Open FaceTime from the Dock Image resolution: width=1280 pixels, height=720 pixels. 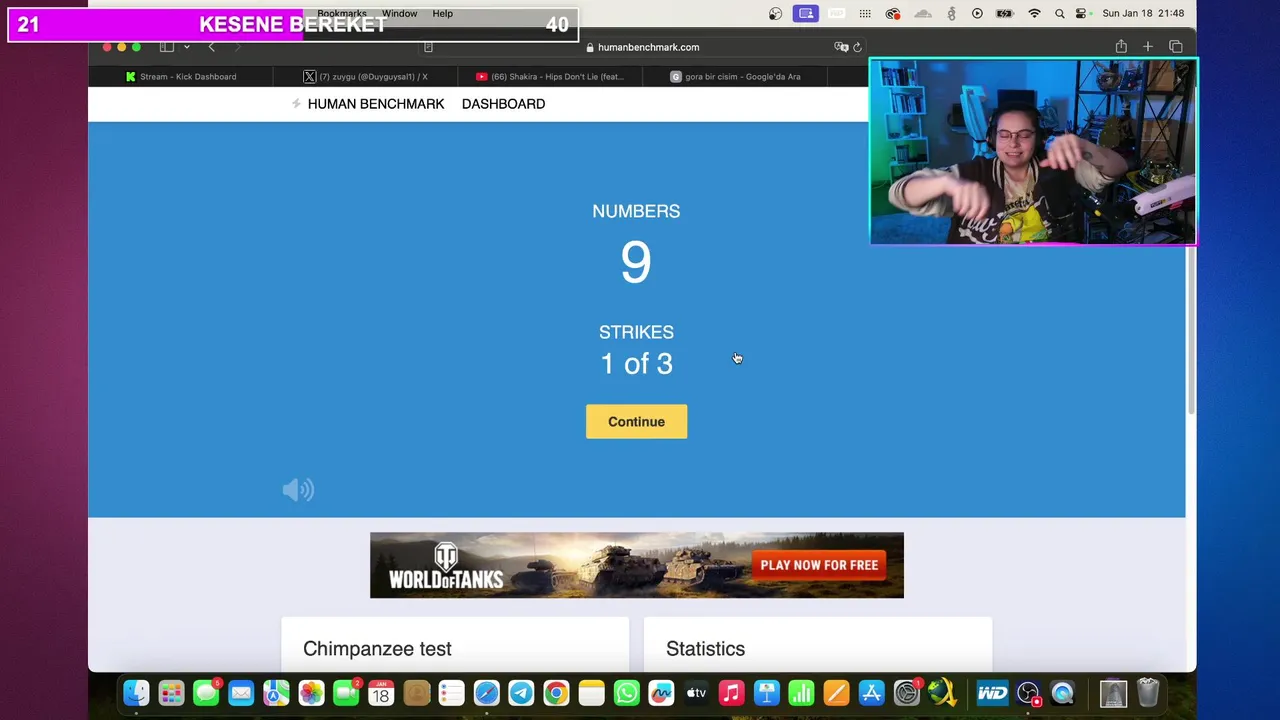pyautogui.click(x=346, y=692)
